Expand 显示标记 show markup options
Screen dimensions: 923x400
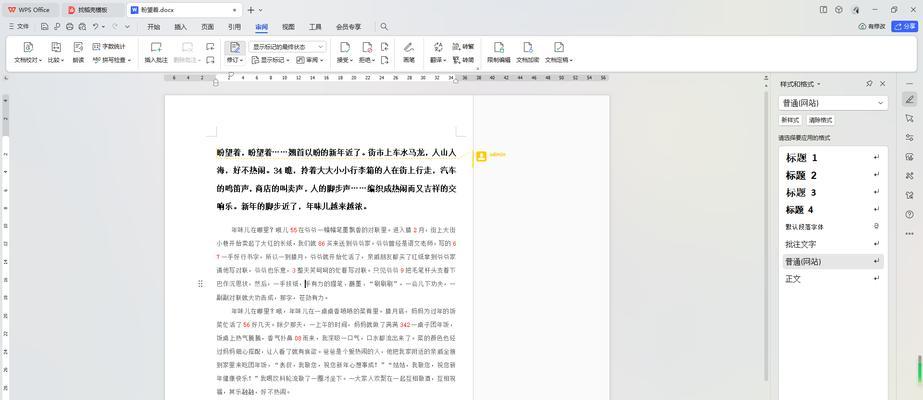click(271, 60)
